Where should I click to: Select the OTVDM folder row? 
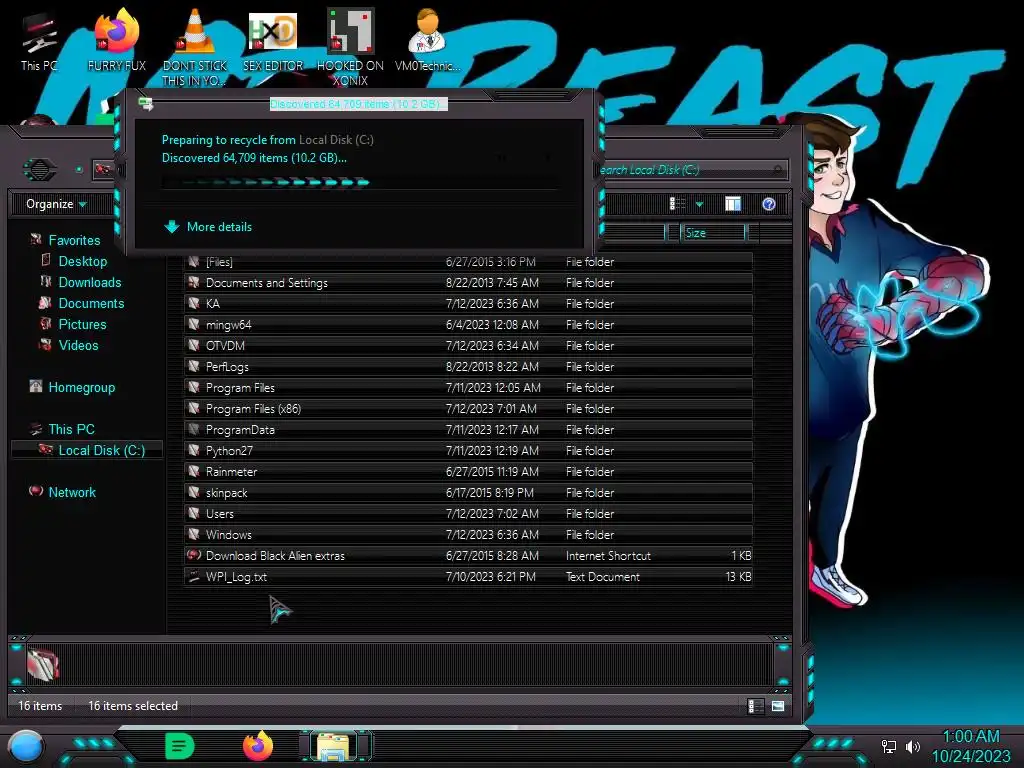468,345
